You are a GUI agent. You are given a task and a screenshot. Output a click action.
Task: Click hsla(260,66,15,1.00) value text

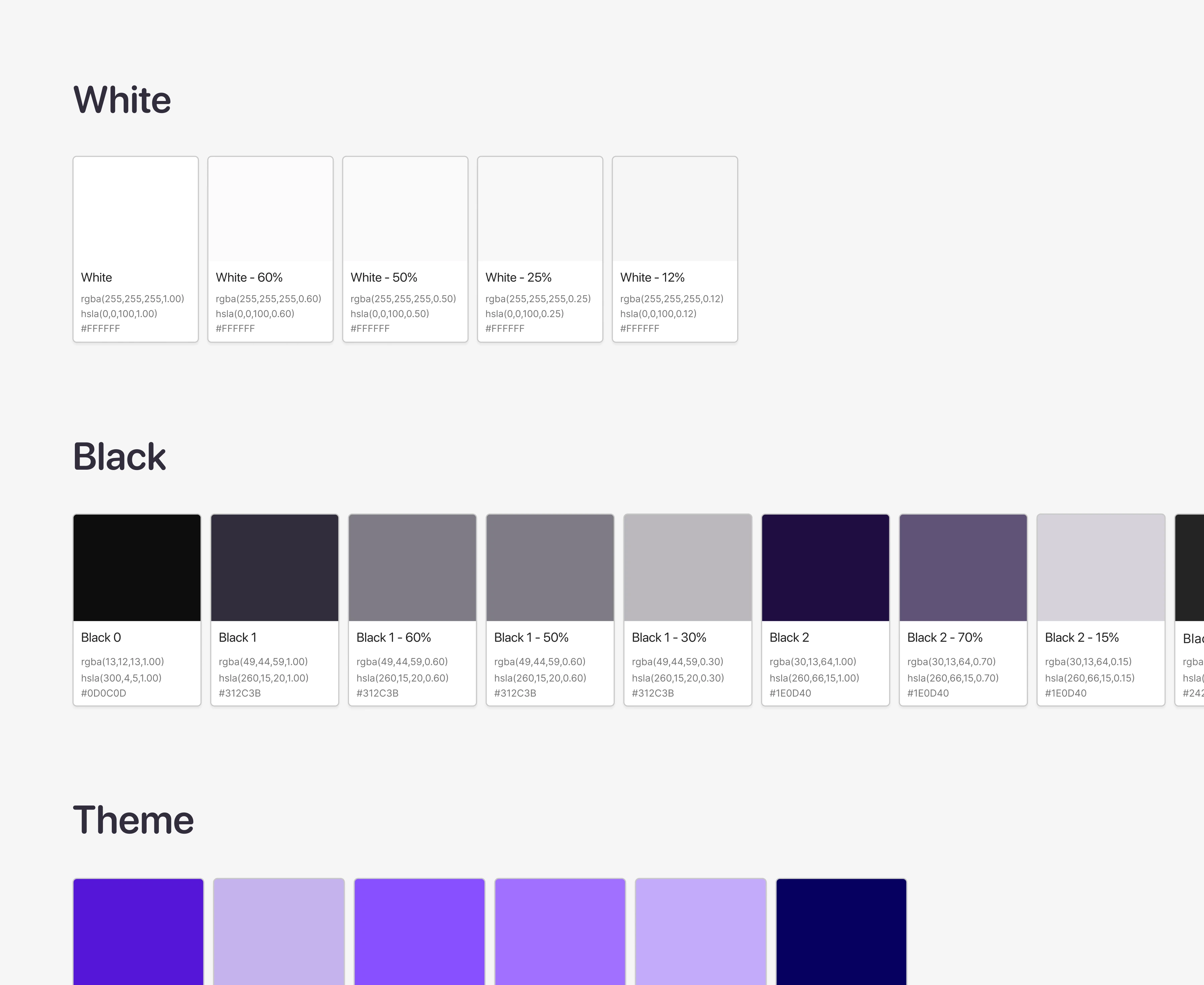pyautogui.click(x=815, y=678)
